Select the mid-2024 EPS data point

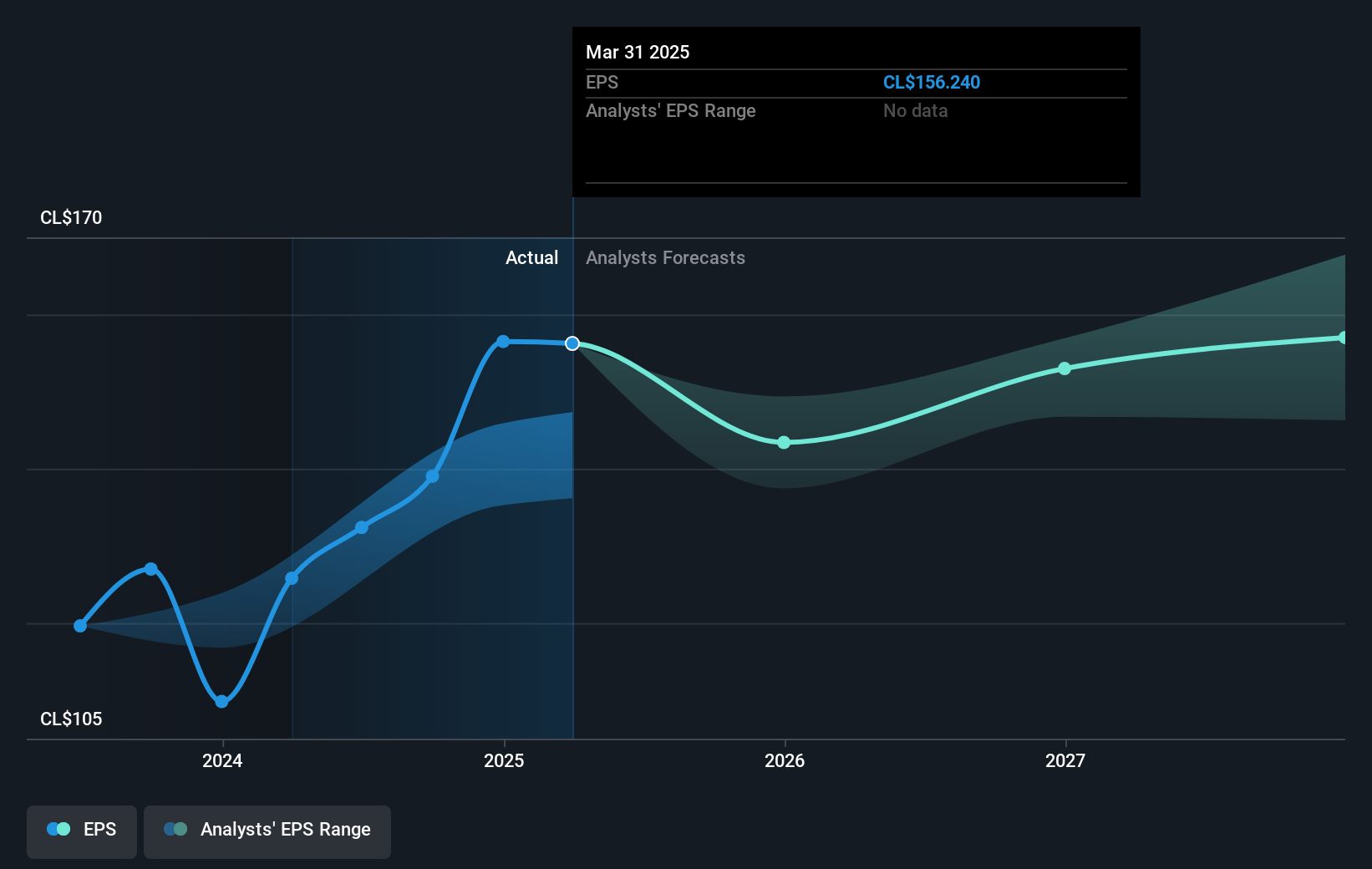coord(362,527)
